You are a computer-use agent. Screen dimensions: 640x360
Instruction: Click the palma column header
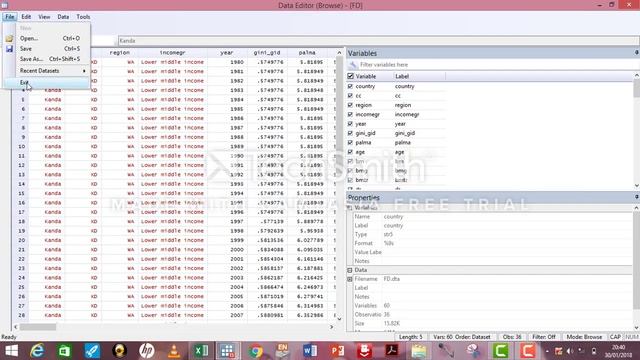click(307, 53)
